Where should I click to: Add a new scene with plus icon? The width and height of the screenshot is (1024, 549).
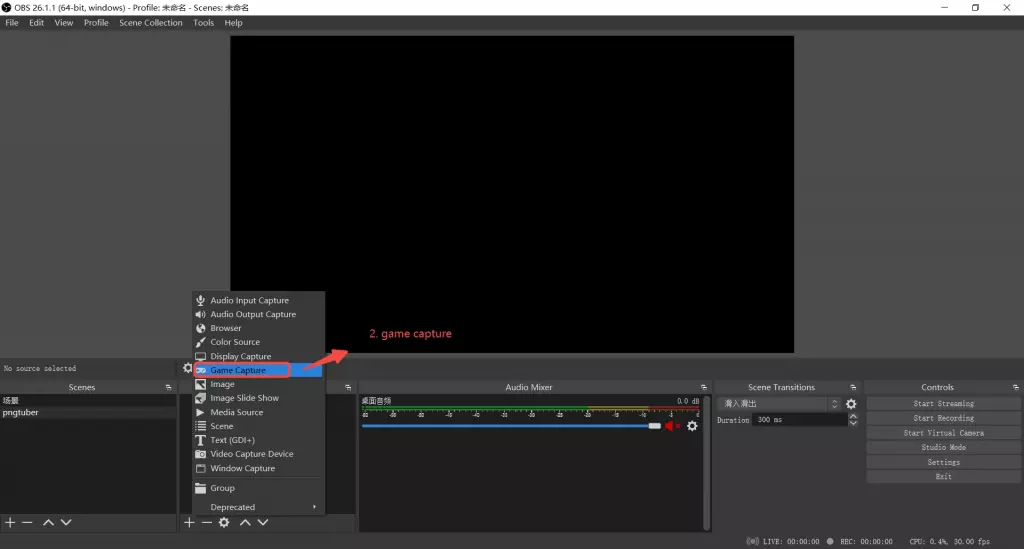pos(10,523)
